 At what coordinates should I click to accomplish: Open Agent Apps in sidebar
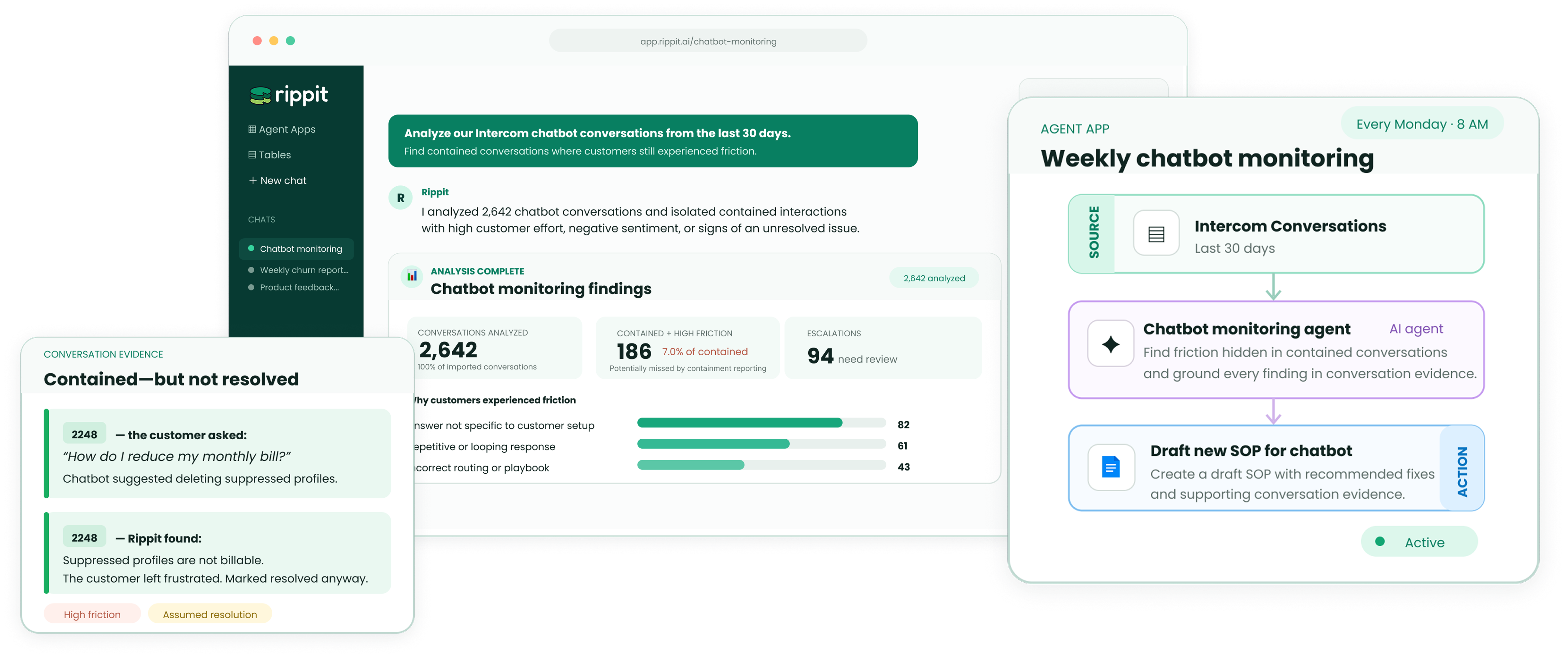(282, 129)
